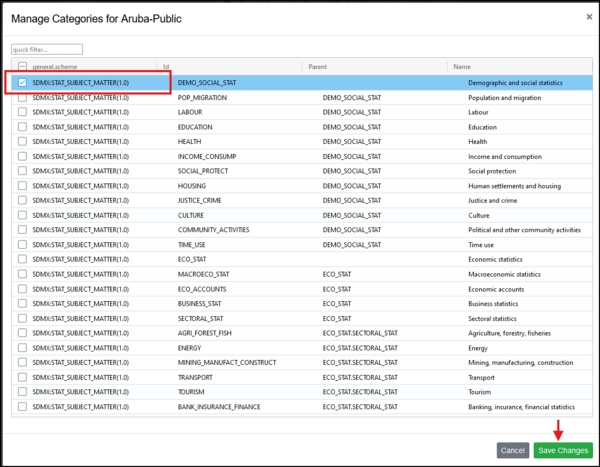
Task: Select the HEALTH category checkbox
Action: coord(23,142)
